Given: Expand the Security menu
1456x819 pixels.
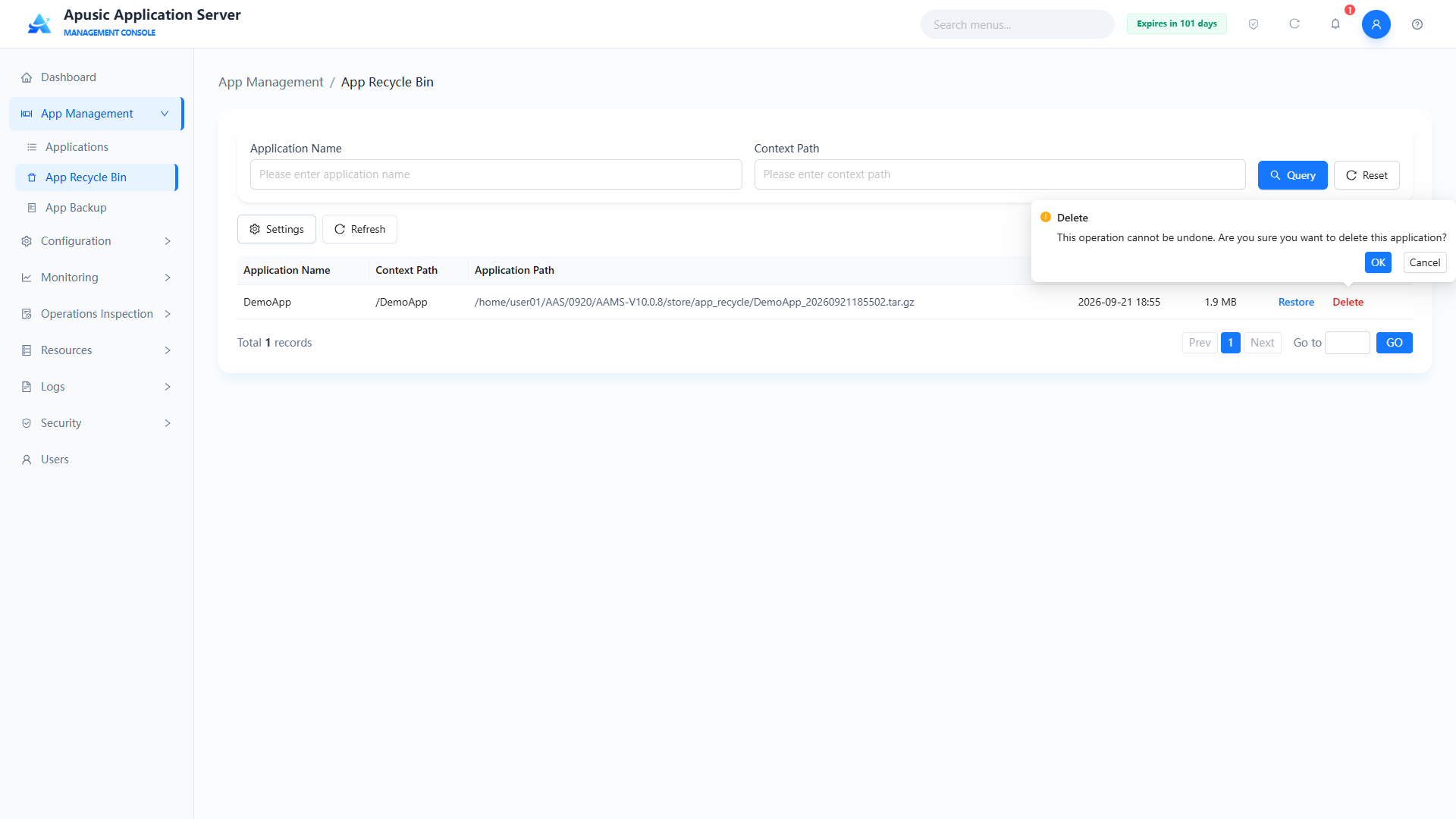Looking at the screenshot, I should click(96, 423).
